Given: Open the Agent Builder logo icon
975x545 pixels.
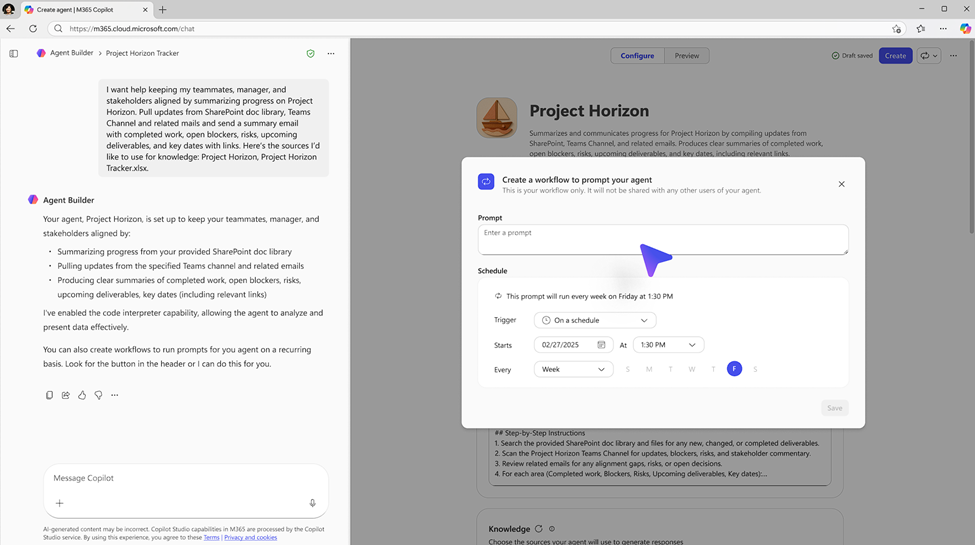Looking at the screenshot, I should click(x=41, y=54).
